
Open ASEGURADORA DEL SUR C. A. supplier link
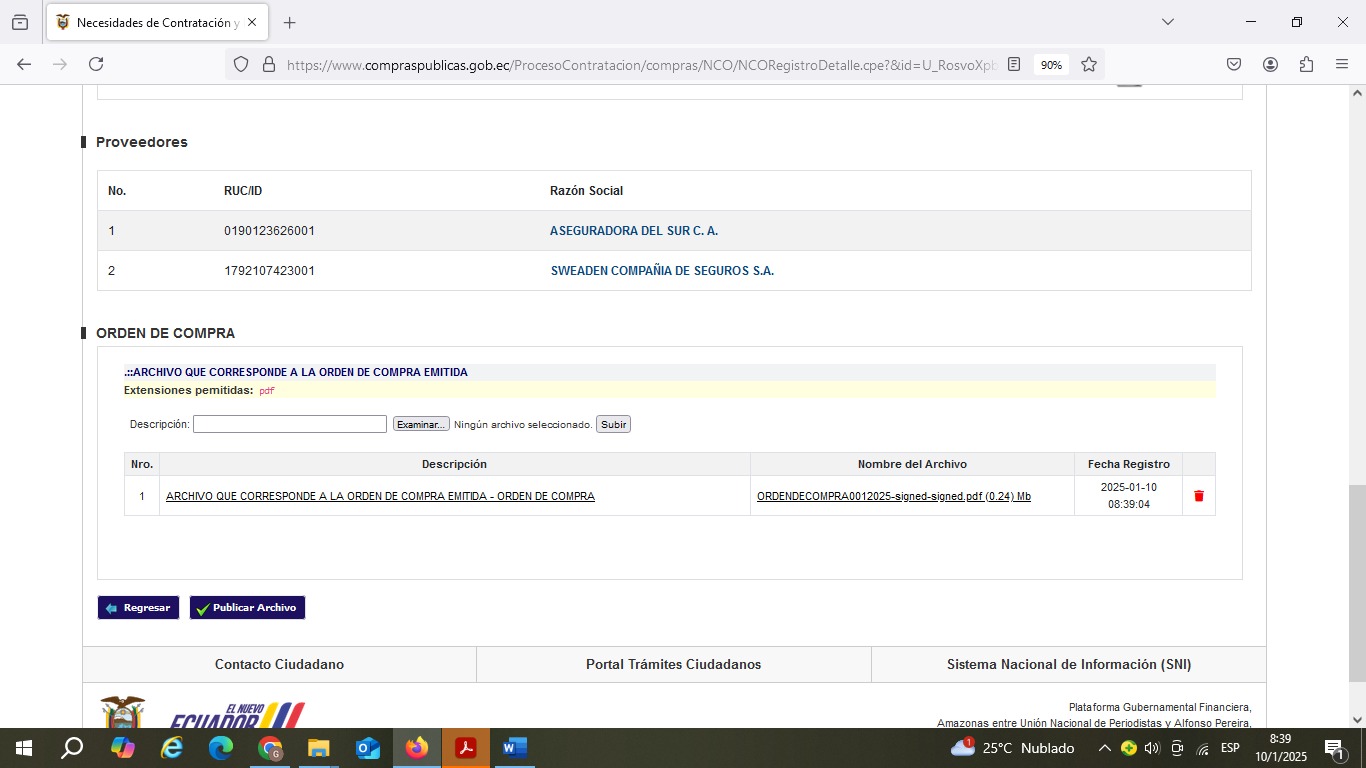point(634,231)
